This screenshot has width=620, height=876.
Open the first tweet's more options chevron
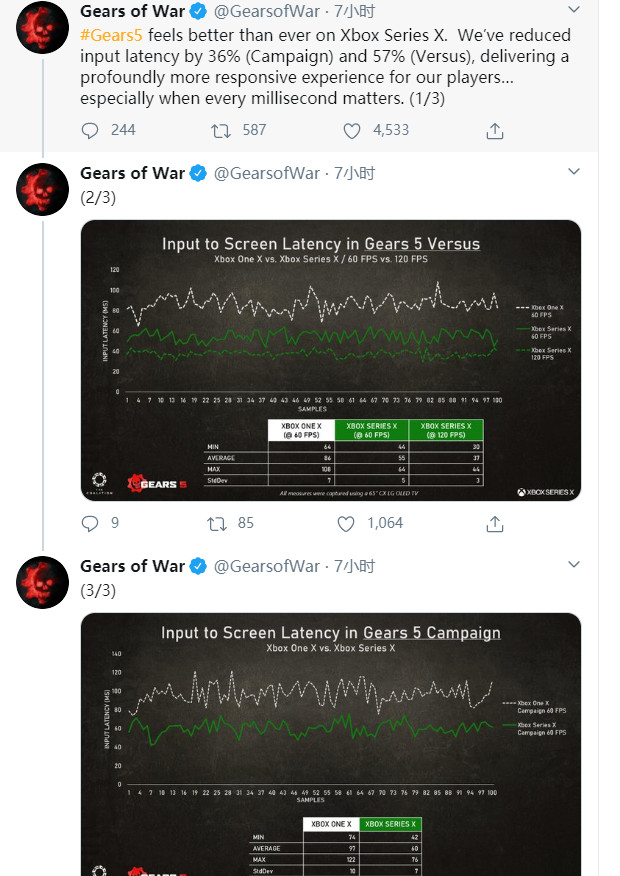tap(573, 11)
